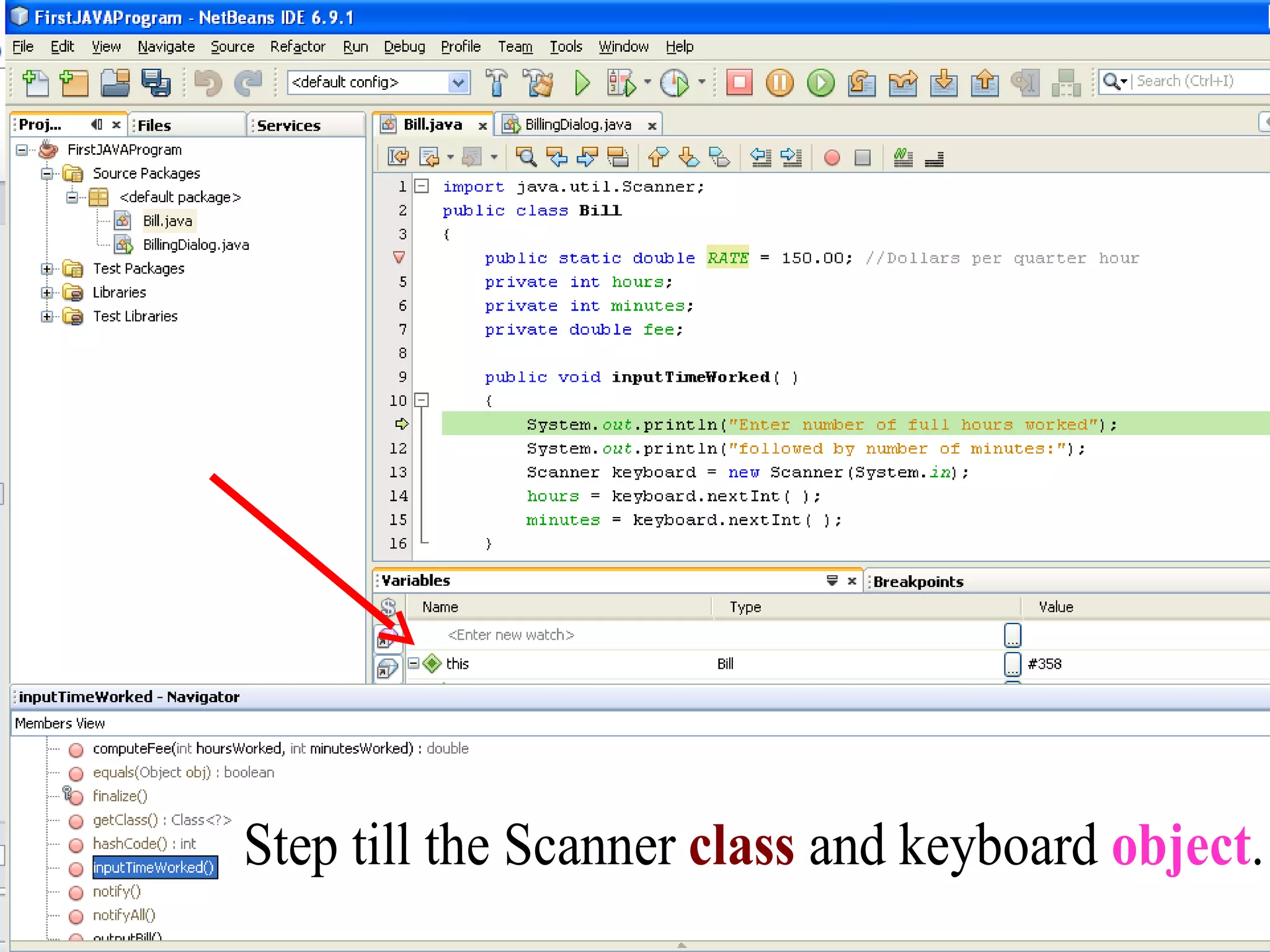Screen dimensions: 1270x952
Task: Click the New File toolbar icon
Action: pyautogui.click(x=35, y=82)
